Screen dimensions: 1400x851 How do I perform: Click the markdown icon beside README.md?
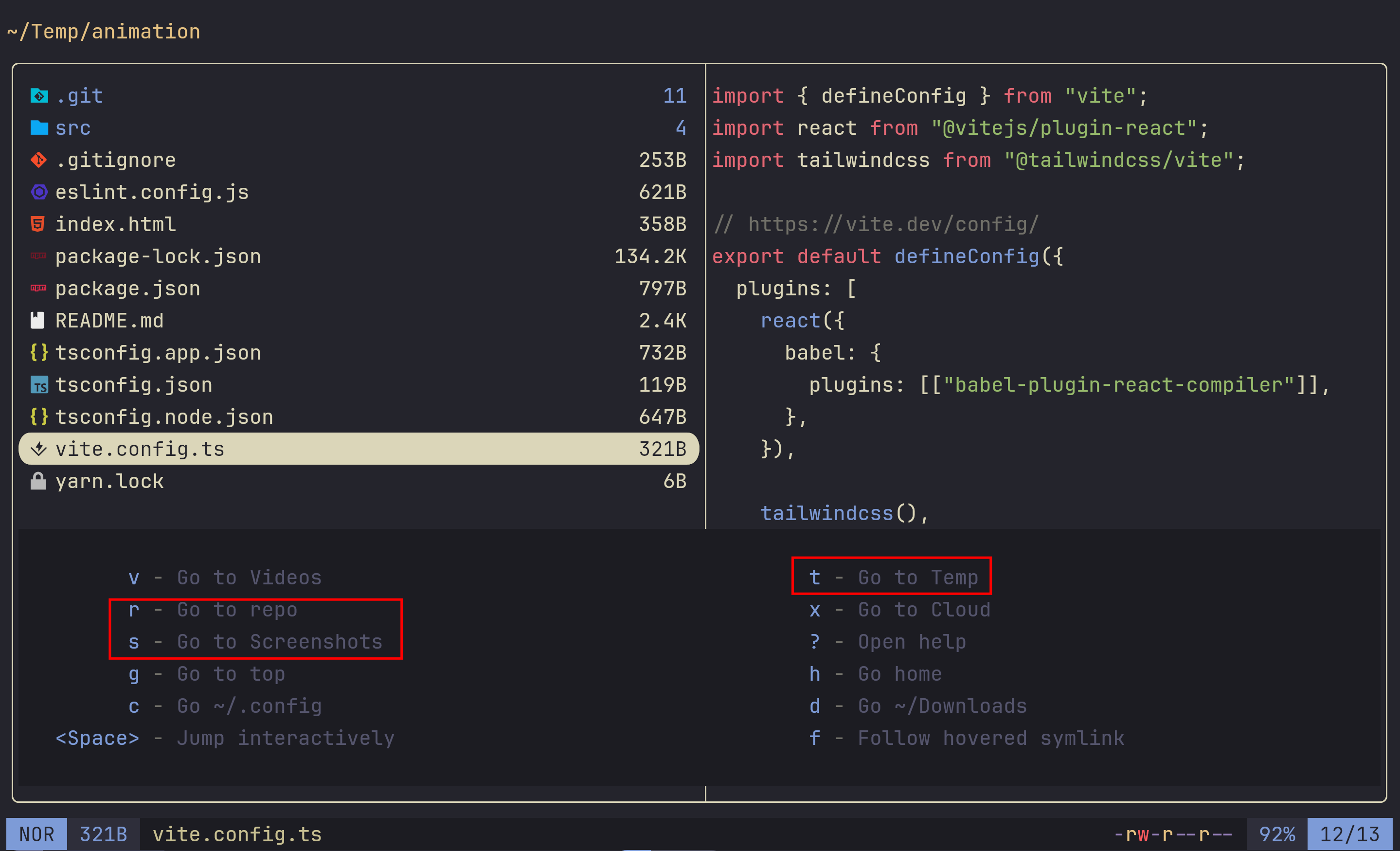click(37, 321)
